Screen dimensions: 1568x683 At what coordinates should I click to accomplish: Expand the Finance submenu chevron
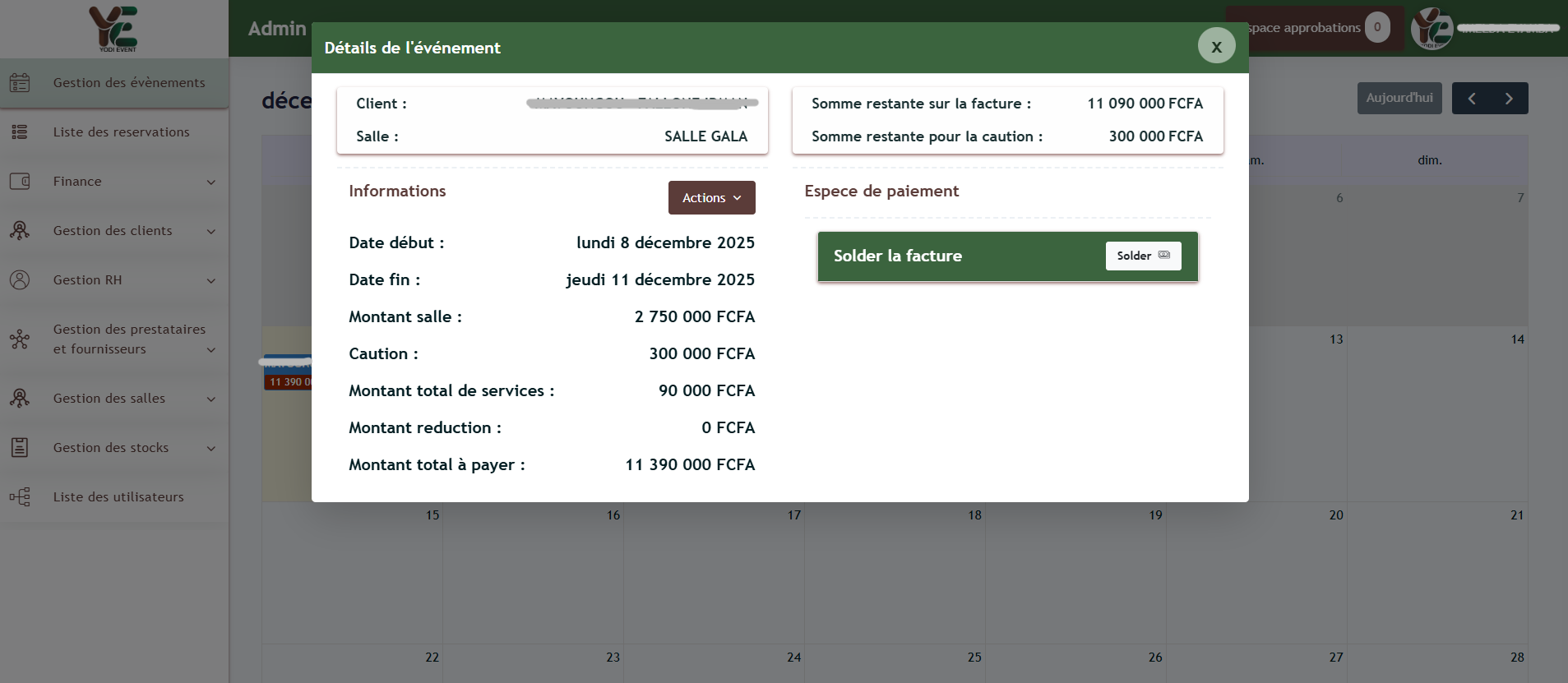[211, 182]
